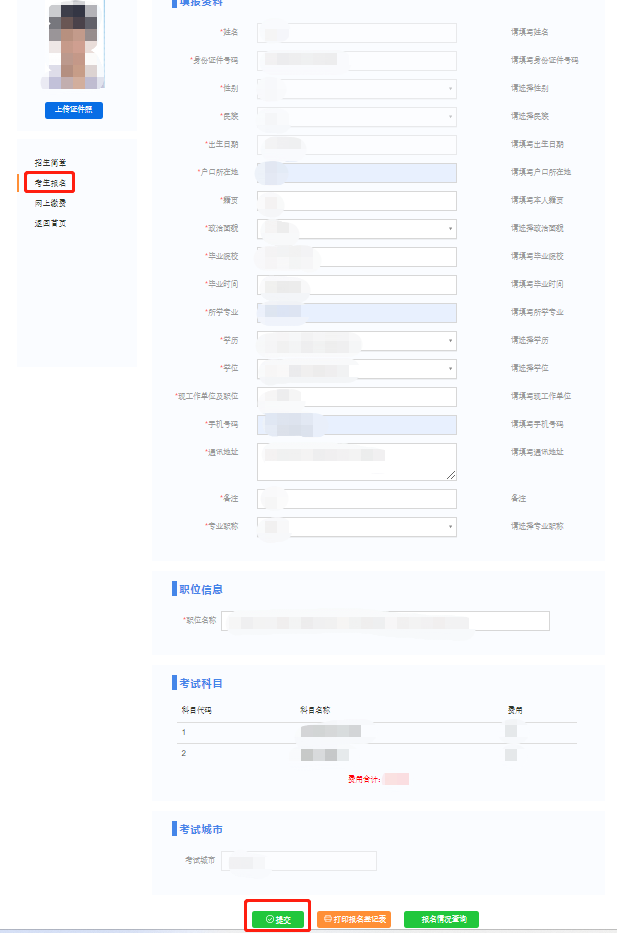
Task: Click the 考试城市 input field
Action: 300,861
